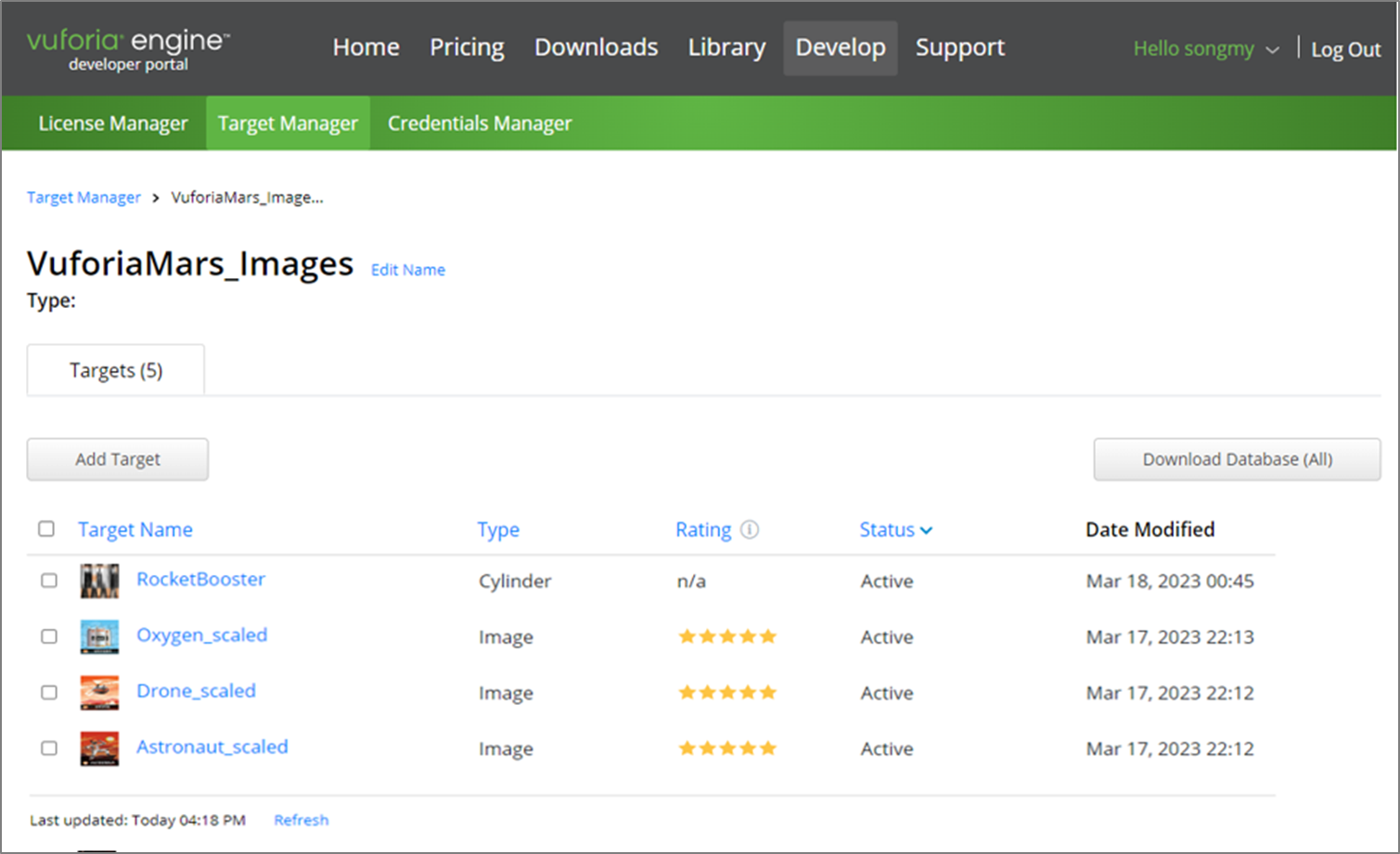Go to the Home menu
The width and height of the screenshot is (1400, 854).
tap(366, 47)
